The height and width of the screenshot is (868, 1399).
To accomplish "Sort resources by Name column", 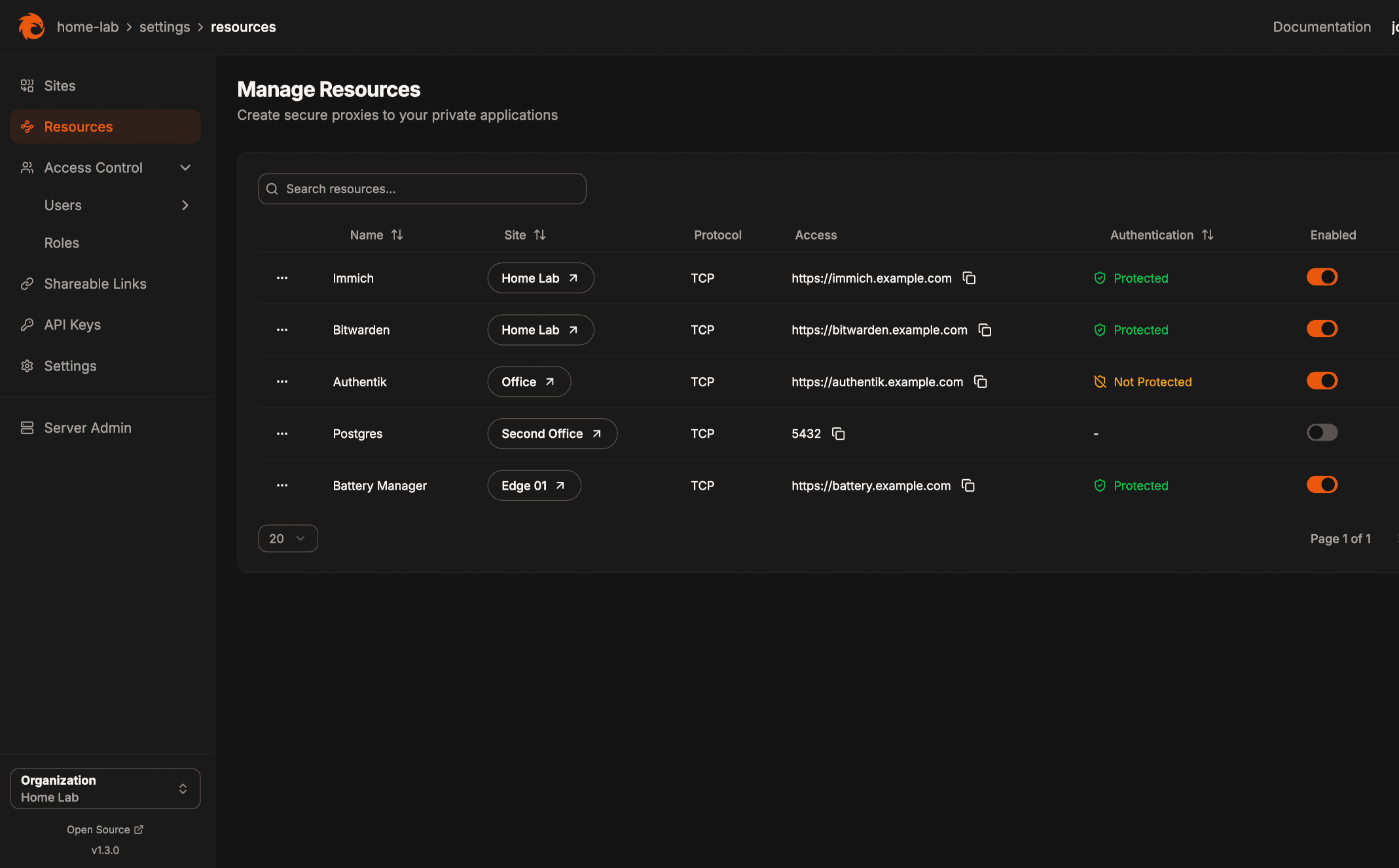I will coord(376,235).
